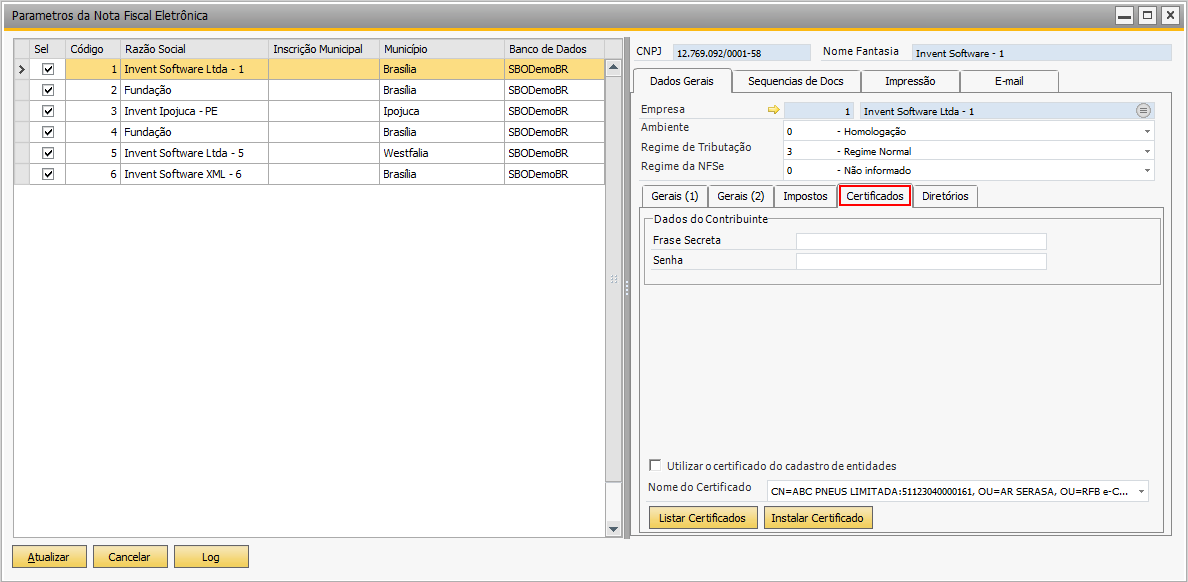
Task: Select the Certificados sub-tab
Action: [x=875, y=196]
